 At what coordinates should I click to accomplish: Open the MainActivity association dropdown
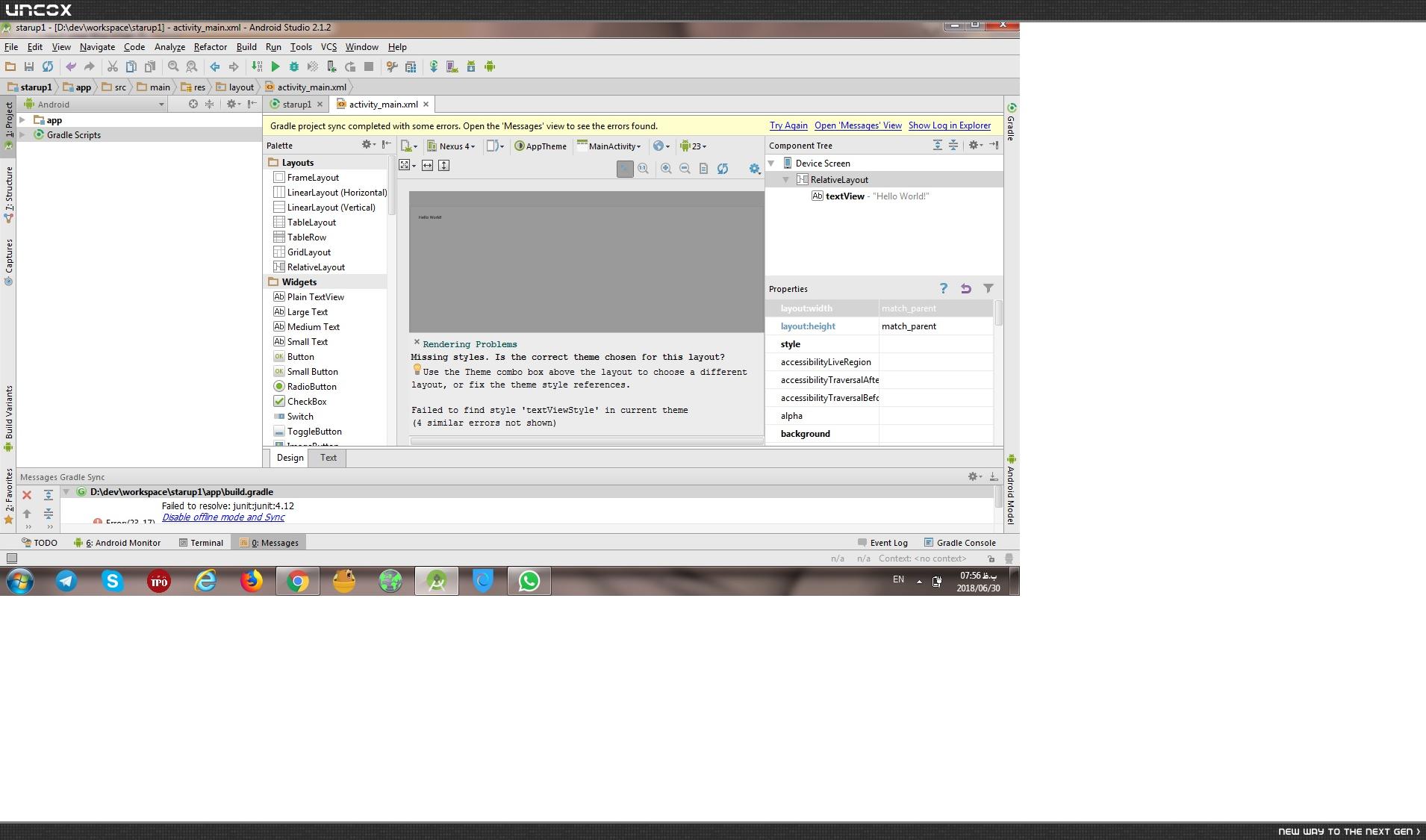click(x=608, y=146)
